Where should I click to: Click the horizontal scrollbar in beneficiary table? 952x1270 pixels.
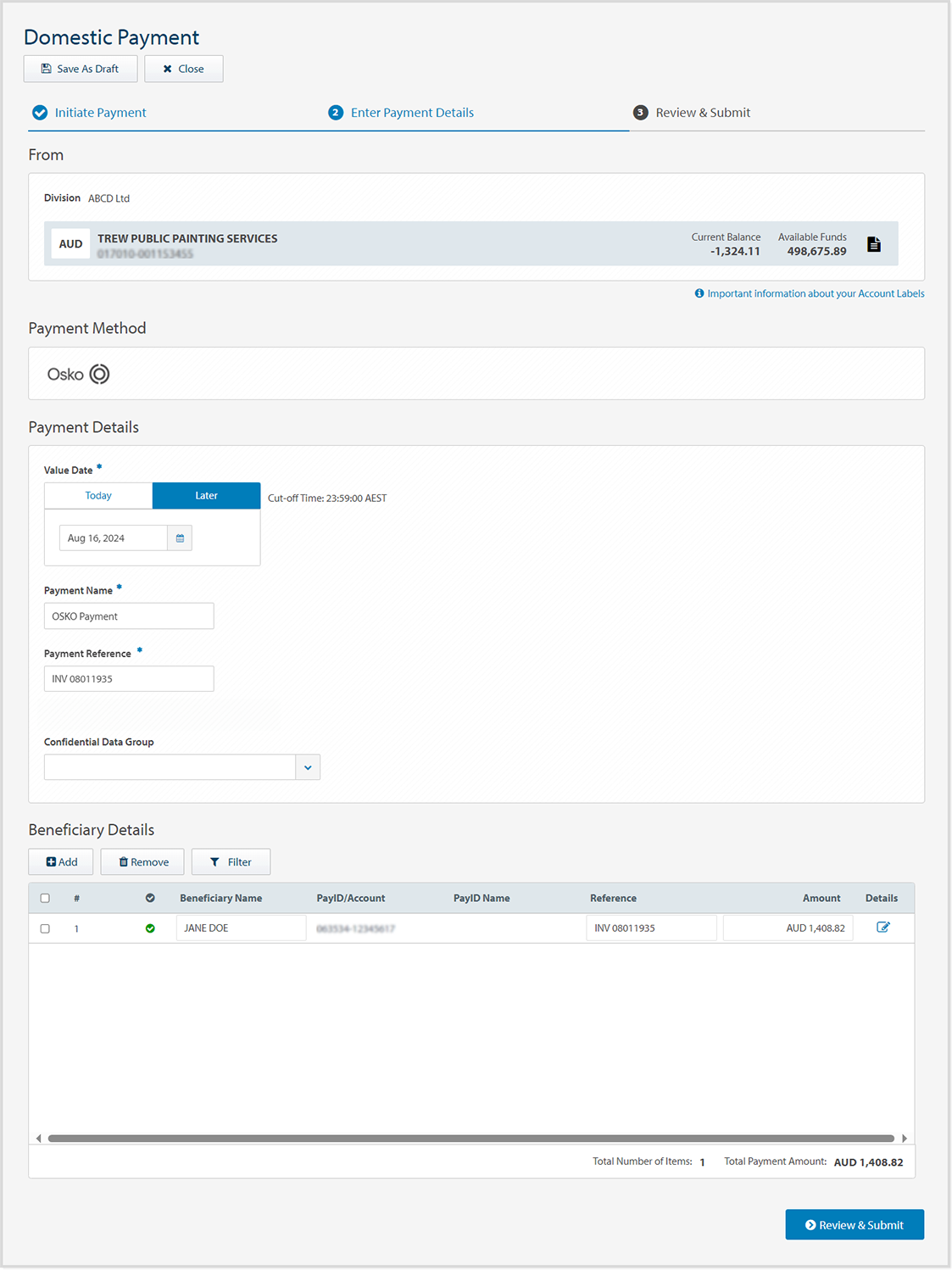(x=470, y=1139)
